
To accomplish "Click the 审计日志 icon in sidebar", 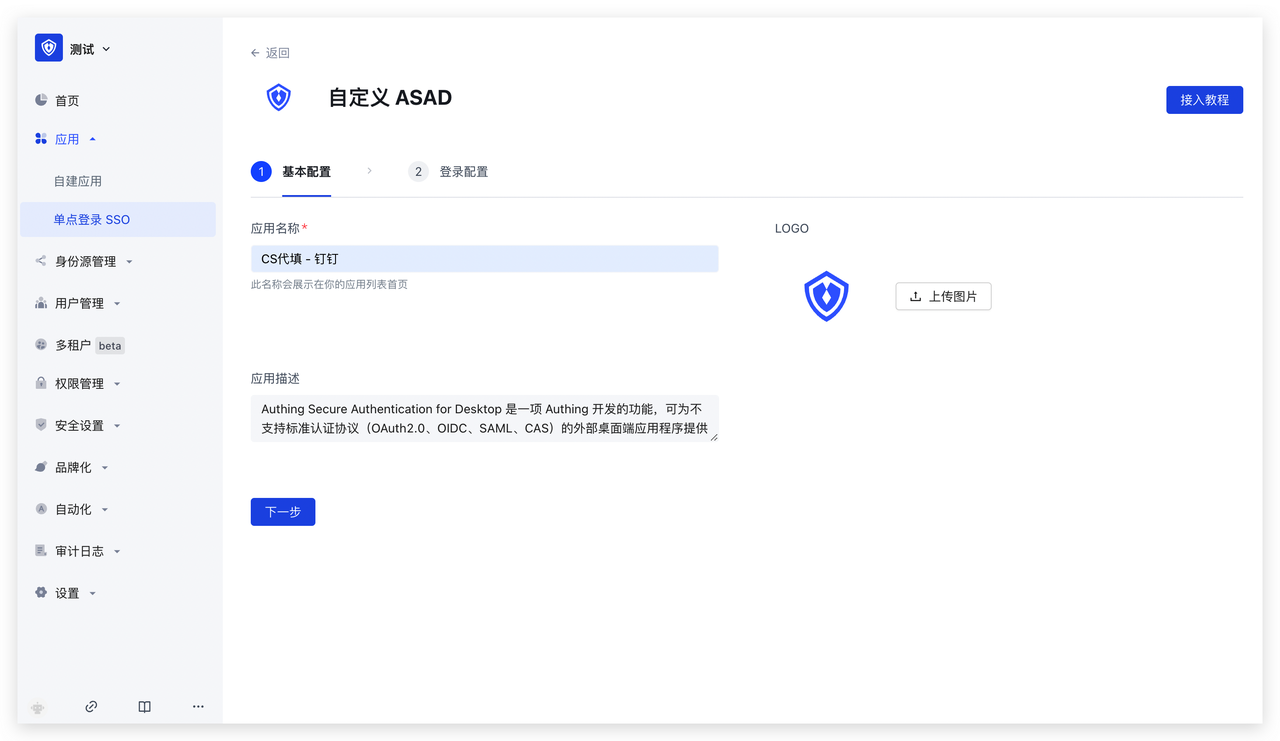I will tap(41, 551).
